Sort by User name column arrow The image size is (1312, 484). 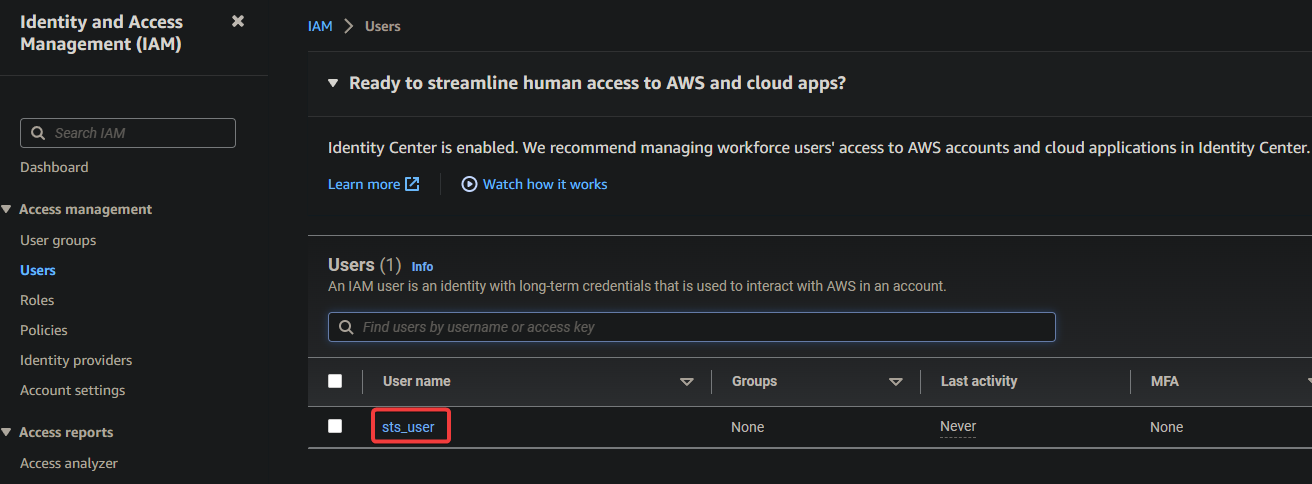687,382
